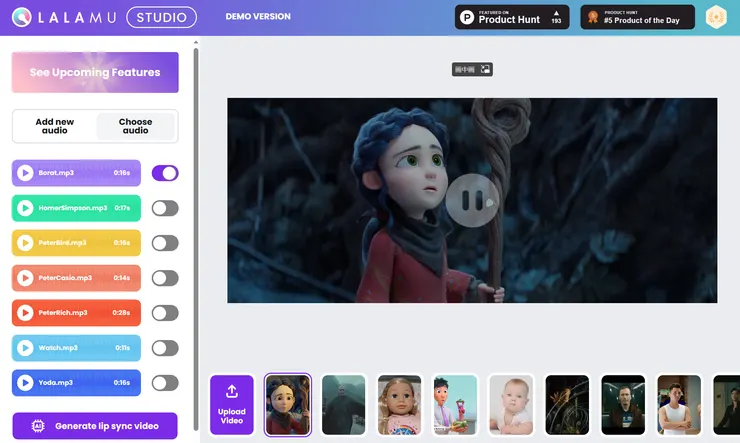Enable the PeterCasio.mp3 toggle
The width and height of the screenshot is (740, 443).
(165, 278)
